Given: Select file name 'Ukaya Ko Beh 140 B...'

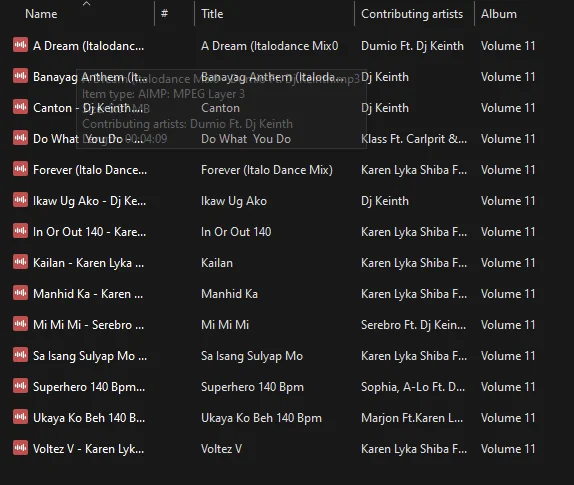Looking at the screenshot, I should (89, 418).
